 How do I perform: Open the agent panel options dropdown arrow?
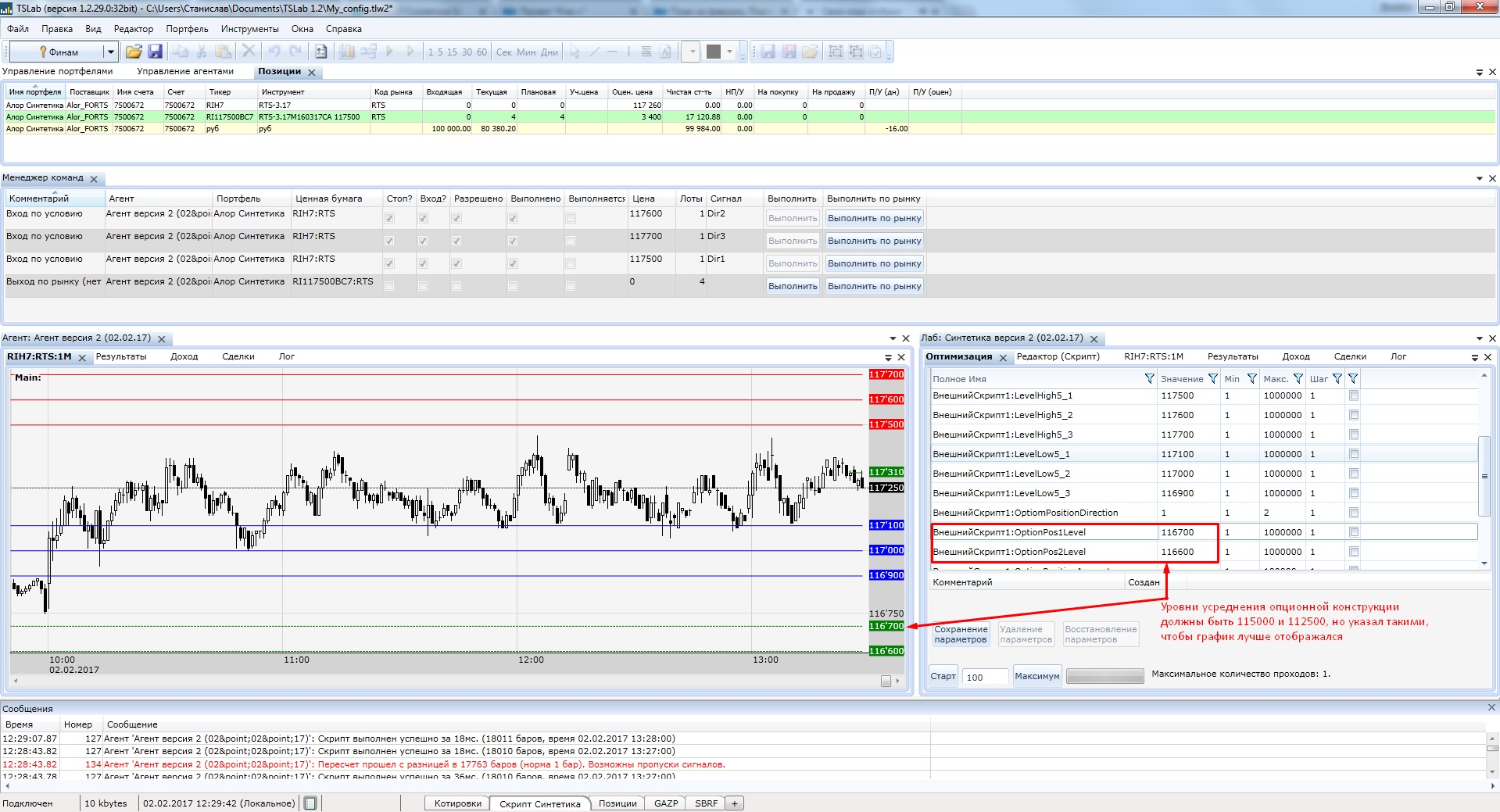893,338
